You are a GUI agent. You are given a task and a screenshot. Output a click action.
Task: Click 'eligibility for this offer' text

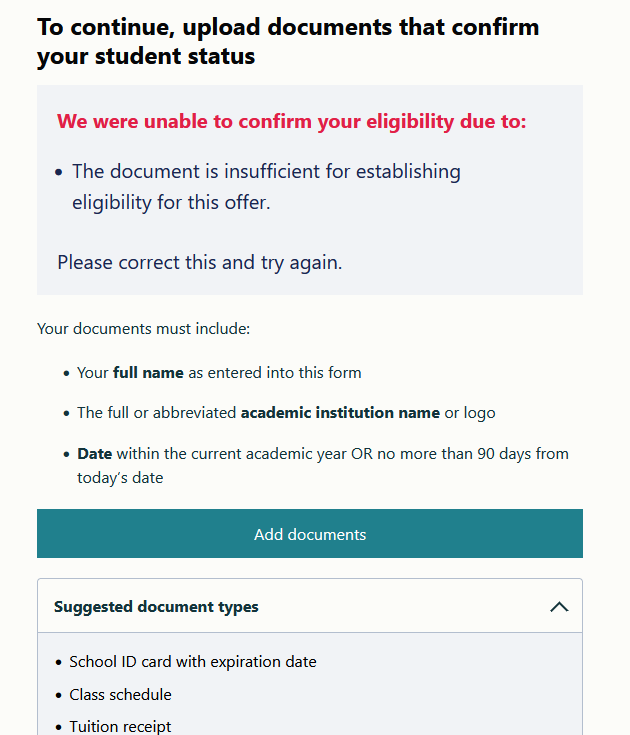tap(171, 202)
